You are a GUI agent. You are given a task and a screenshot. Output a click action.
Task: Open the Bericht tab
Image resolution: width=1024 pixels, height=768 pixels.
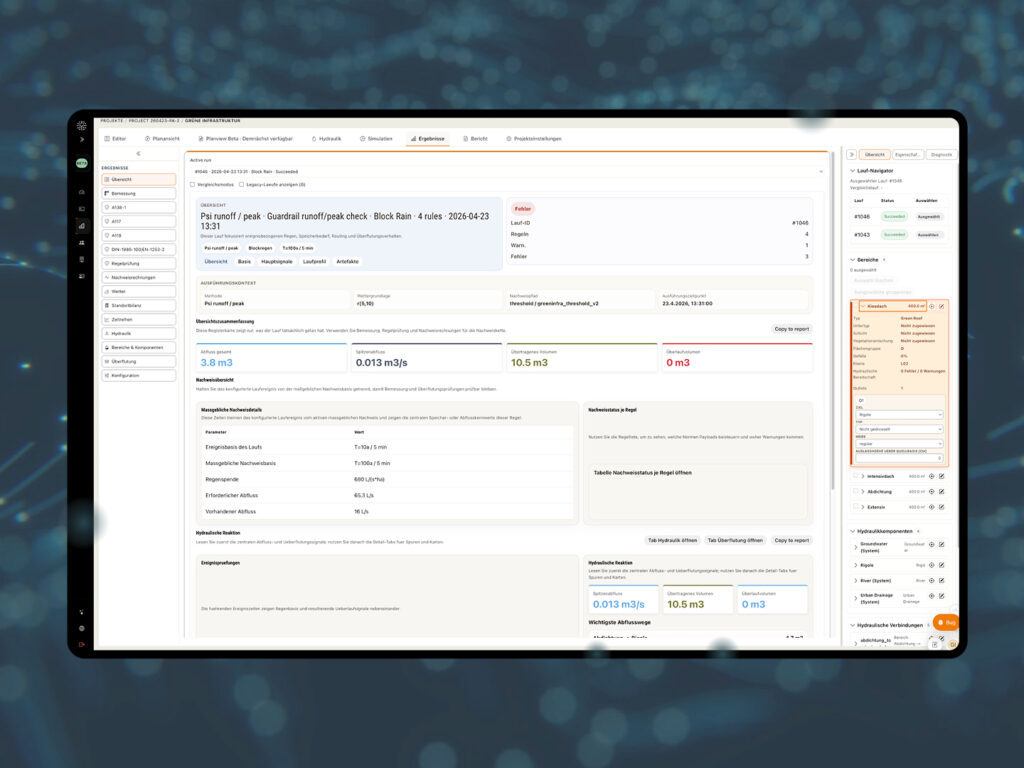[x=475, y=139]
